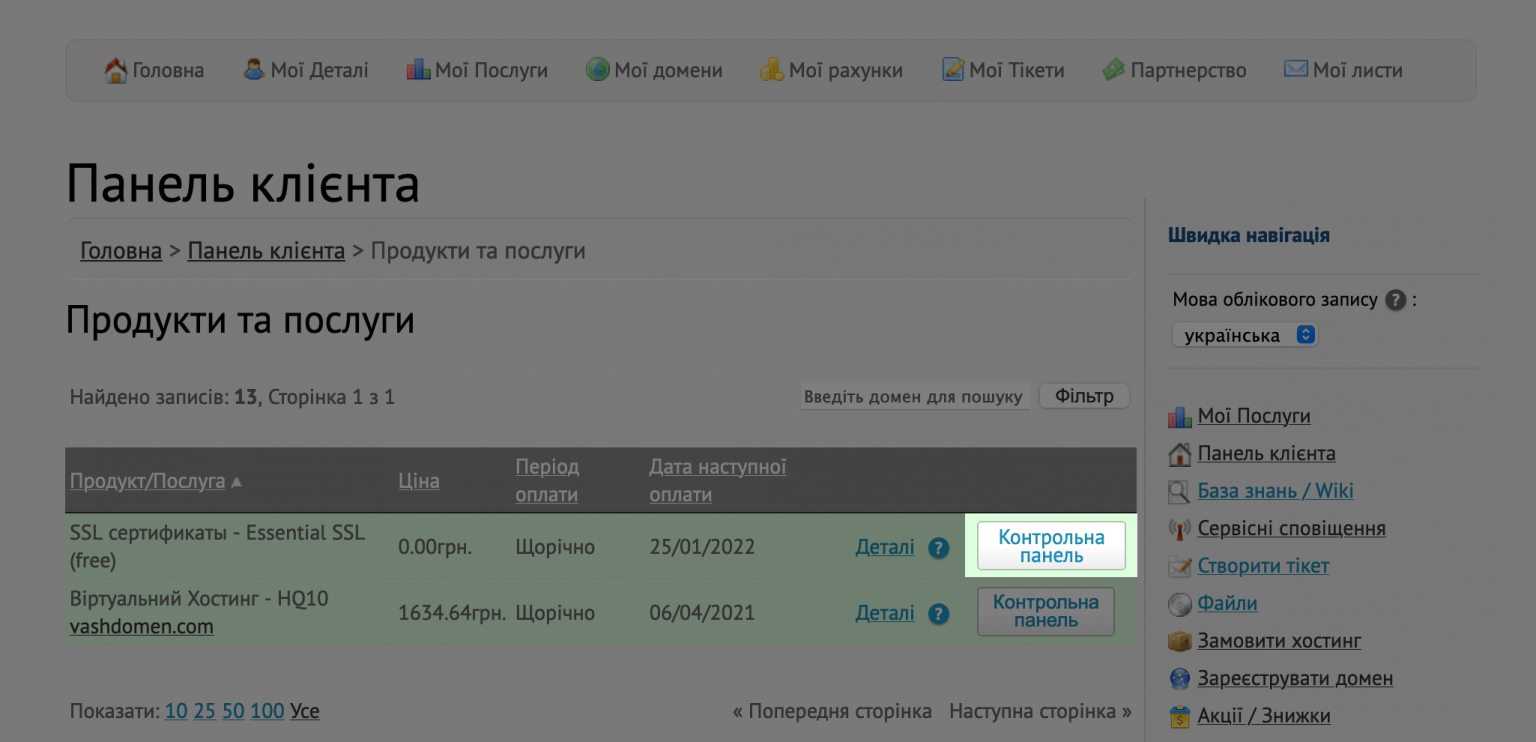The width and height of the screenshot is (1536, 742).
Task: Click the icon next to Акції / Знижки
Action: [x=1180, y=716]
